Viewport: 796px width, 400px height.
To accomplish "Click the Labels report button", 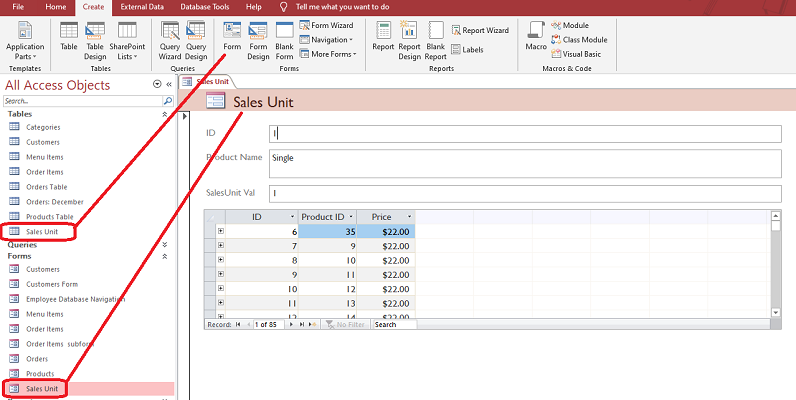I will (x=466, y=49).
